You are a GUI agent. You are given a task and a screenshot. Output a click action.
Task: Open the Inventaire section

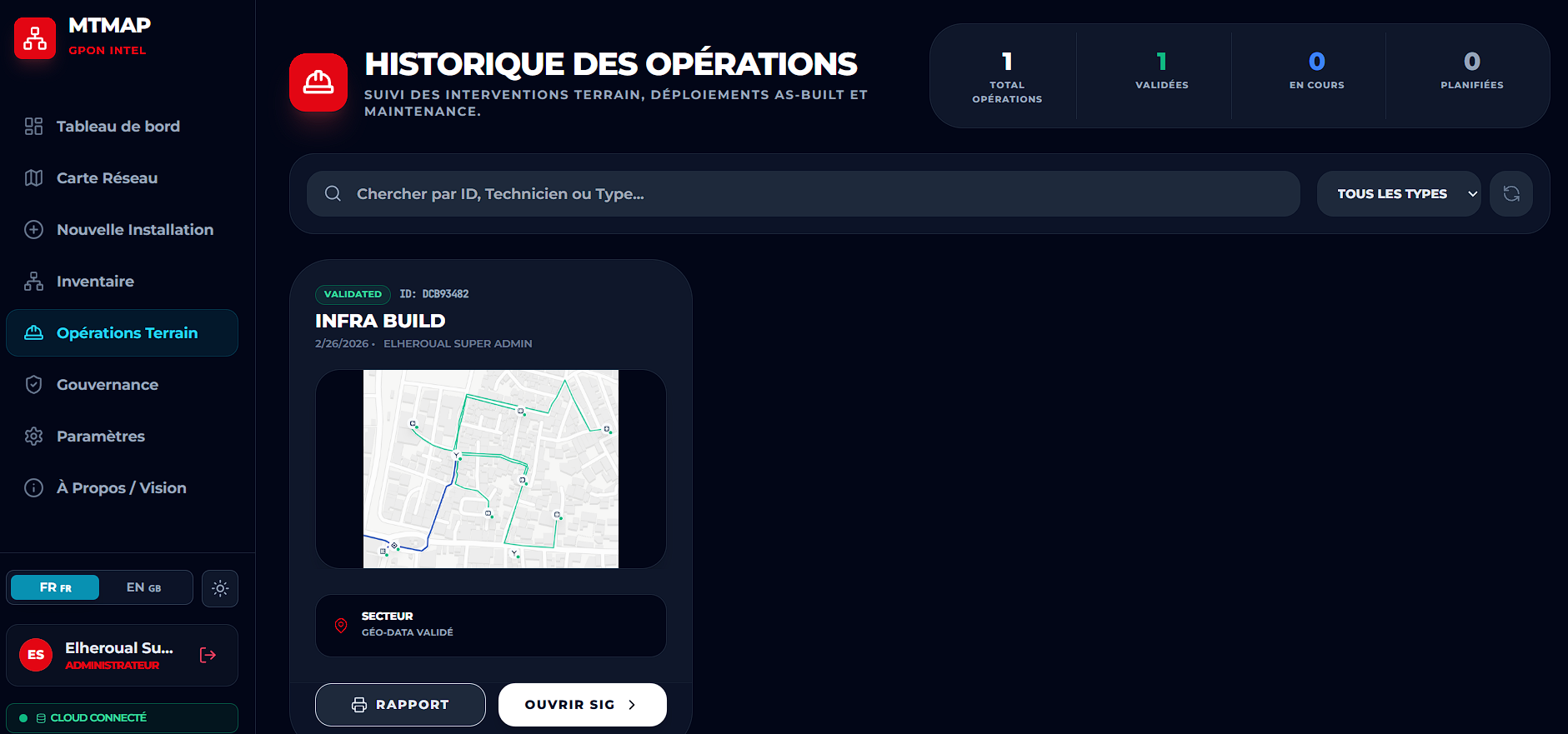coord(95,282)
